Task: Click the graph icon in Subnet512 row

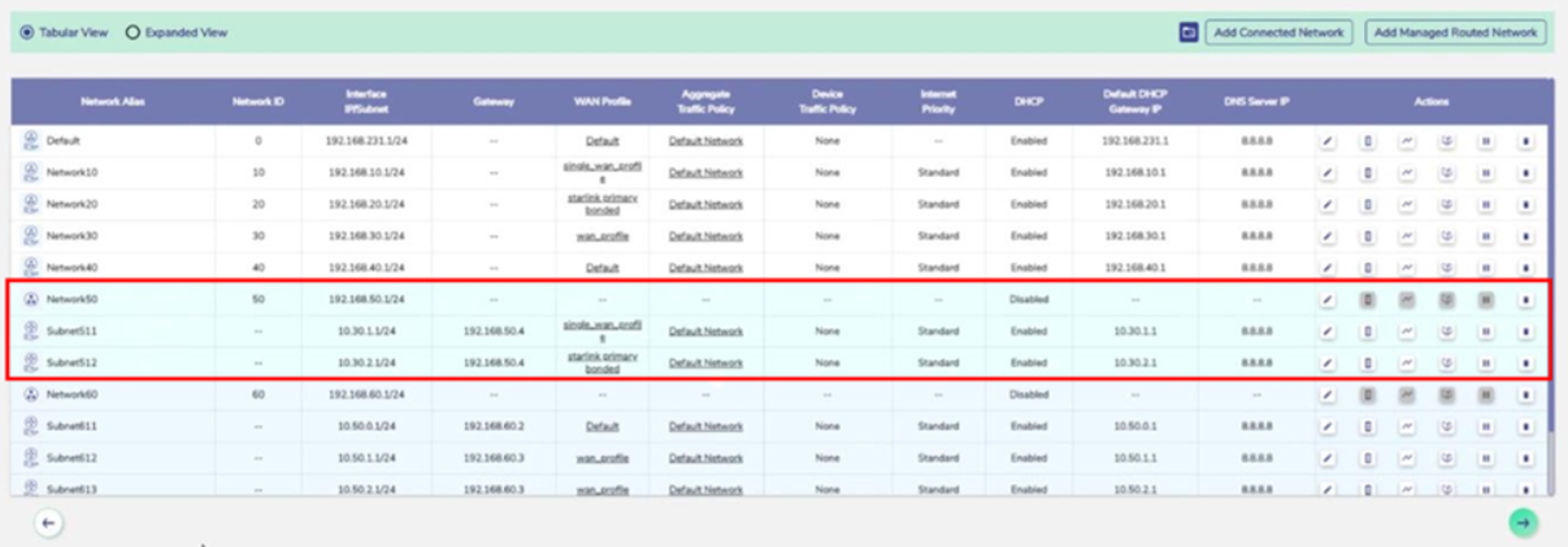Action: click(1406, 362)
